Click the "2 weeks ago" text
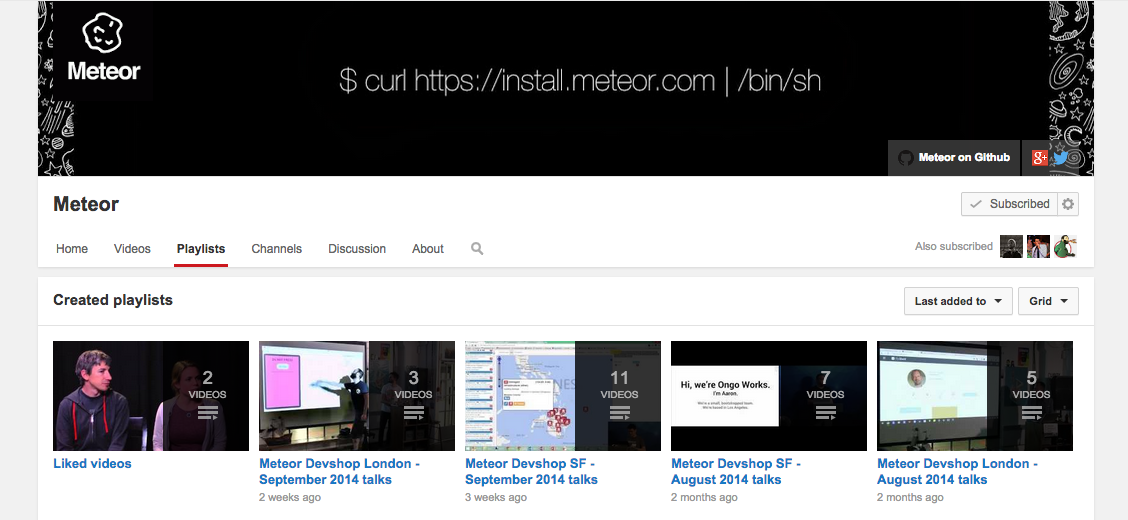The width and height of the screenshot is (1128, 520). point(290,497)
